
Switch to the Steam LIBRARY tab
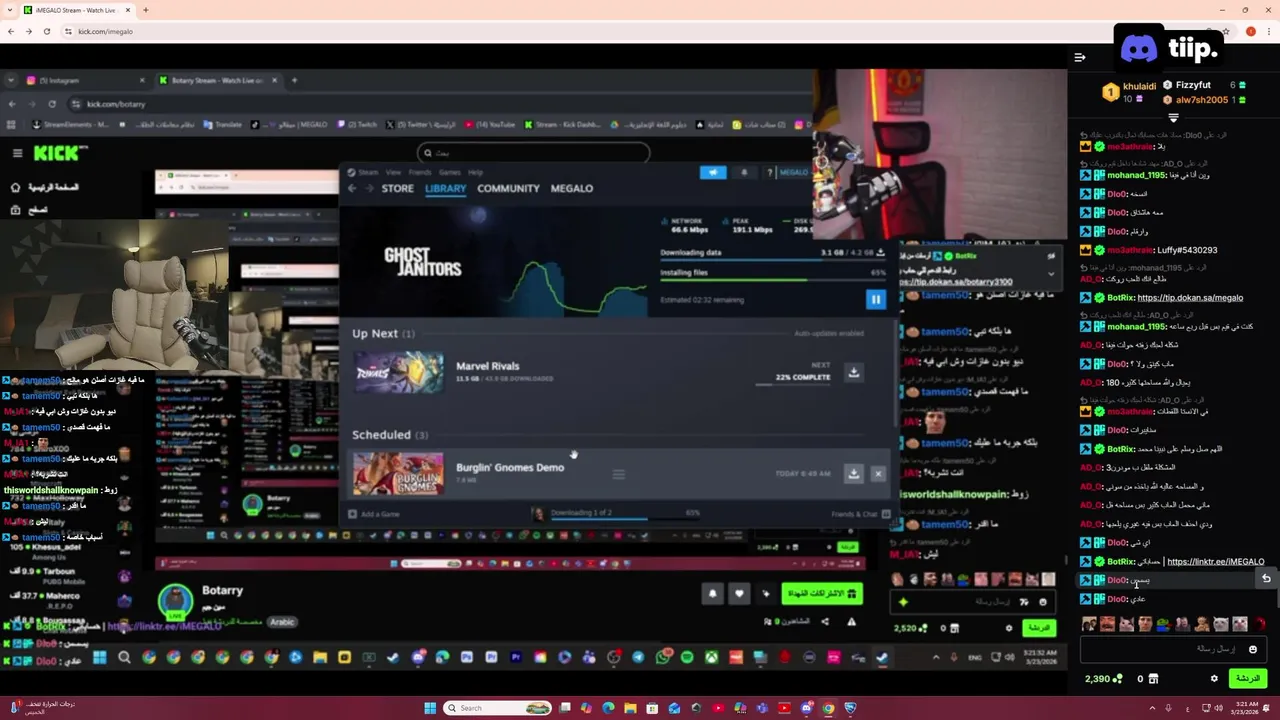445,188
